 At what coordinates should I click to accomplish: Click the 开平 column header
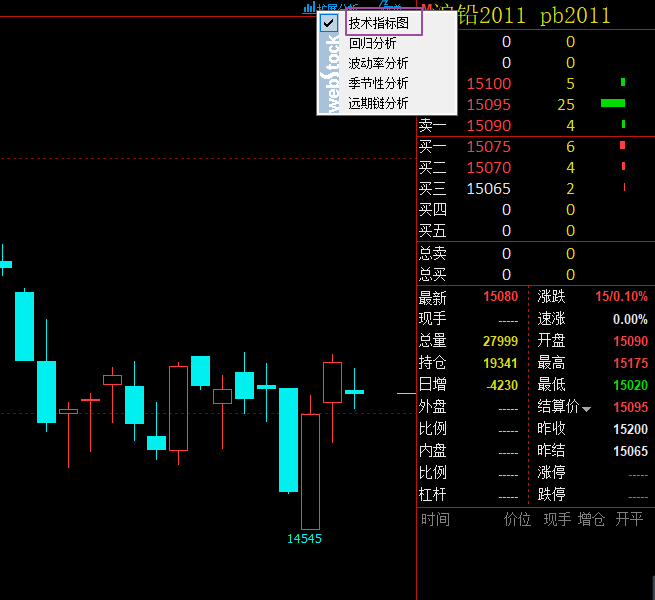pyautogui.click(x=629, y=519)
